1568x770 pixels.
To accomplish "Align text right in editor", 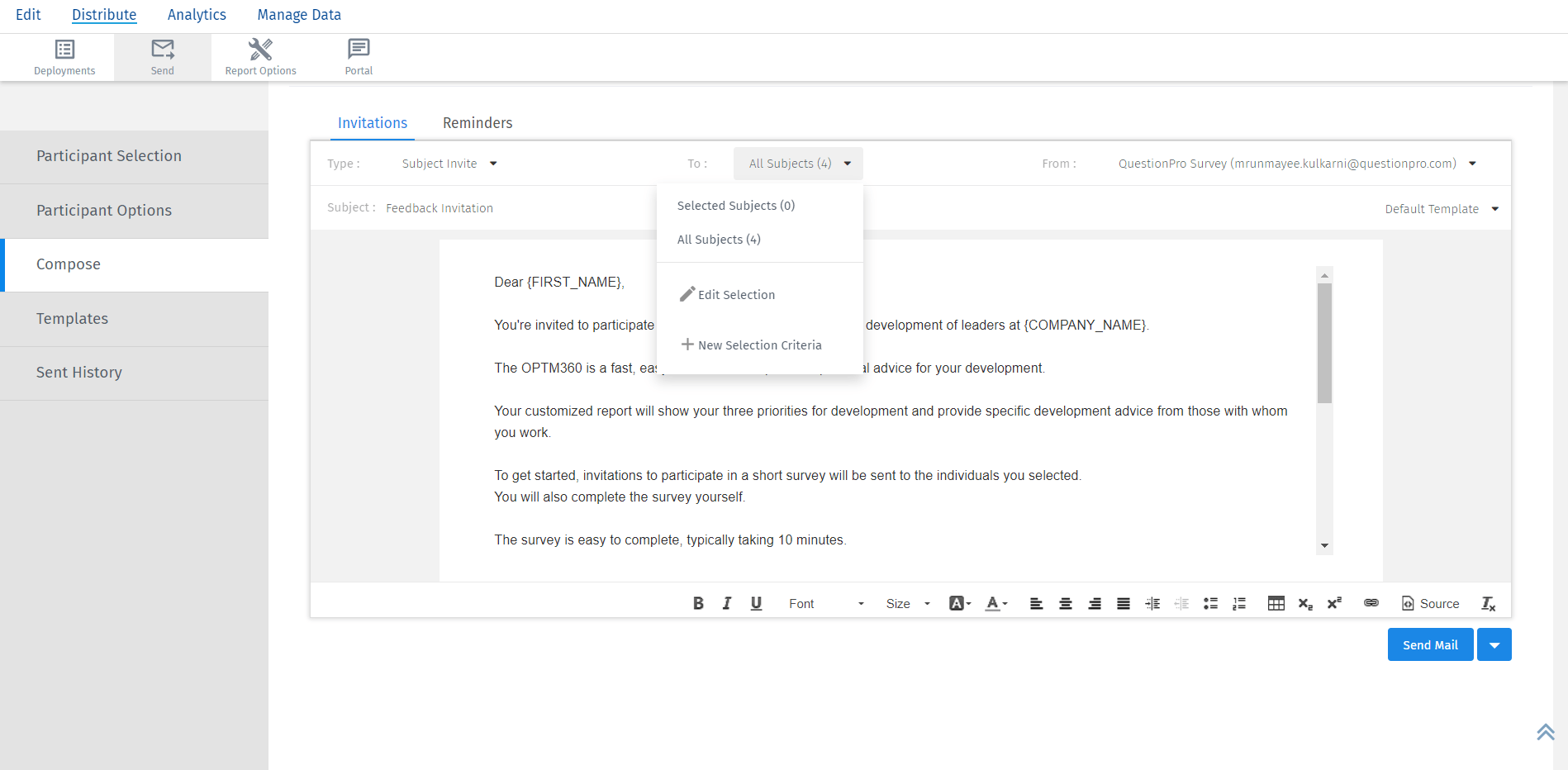I will [1095, 603].
